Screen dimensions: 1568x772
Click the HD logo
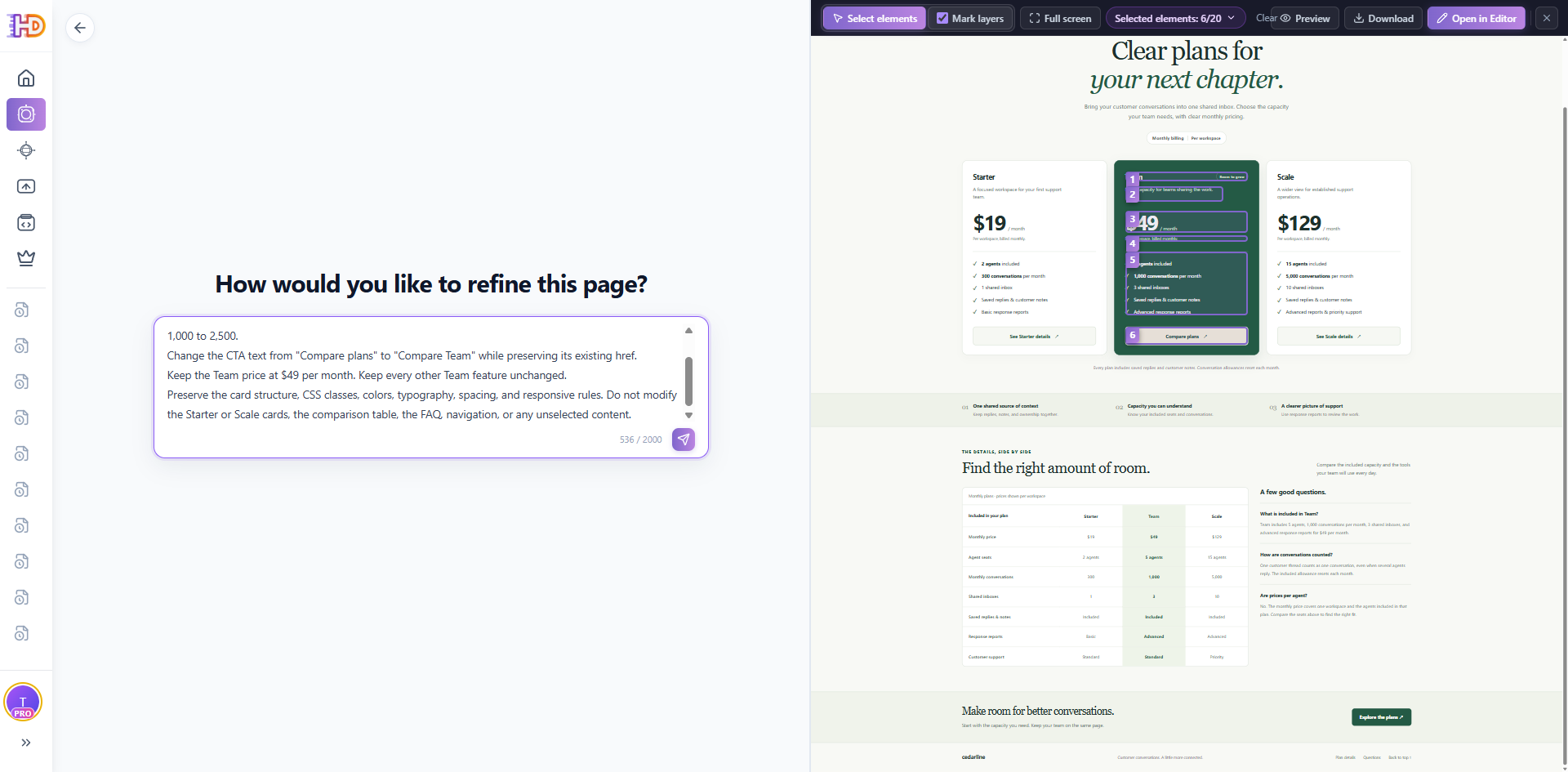click(26, 26)
